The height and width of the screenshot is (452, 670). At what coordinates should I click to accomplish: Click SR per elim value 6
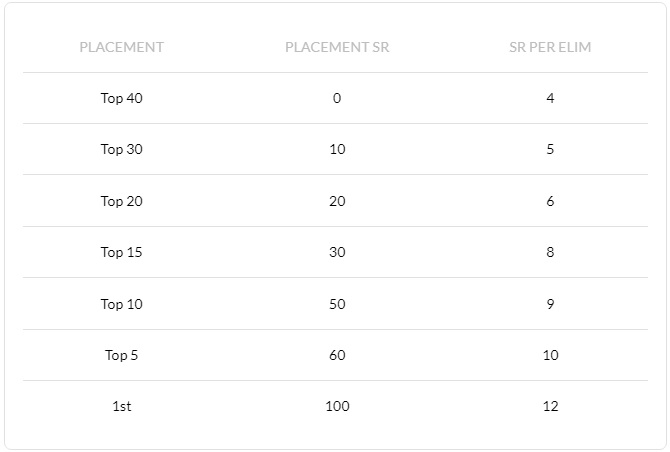tap(550, 201)
